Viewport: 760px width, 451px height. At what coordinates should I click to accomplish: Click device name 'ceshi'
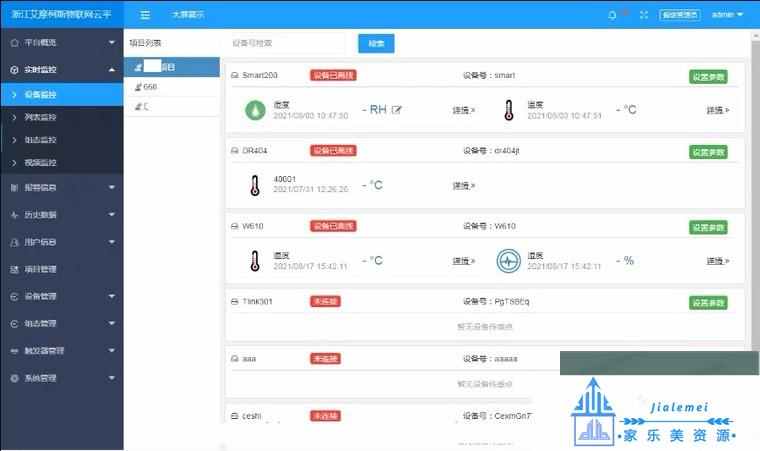(252, 416)
